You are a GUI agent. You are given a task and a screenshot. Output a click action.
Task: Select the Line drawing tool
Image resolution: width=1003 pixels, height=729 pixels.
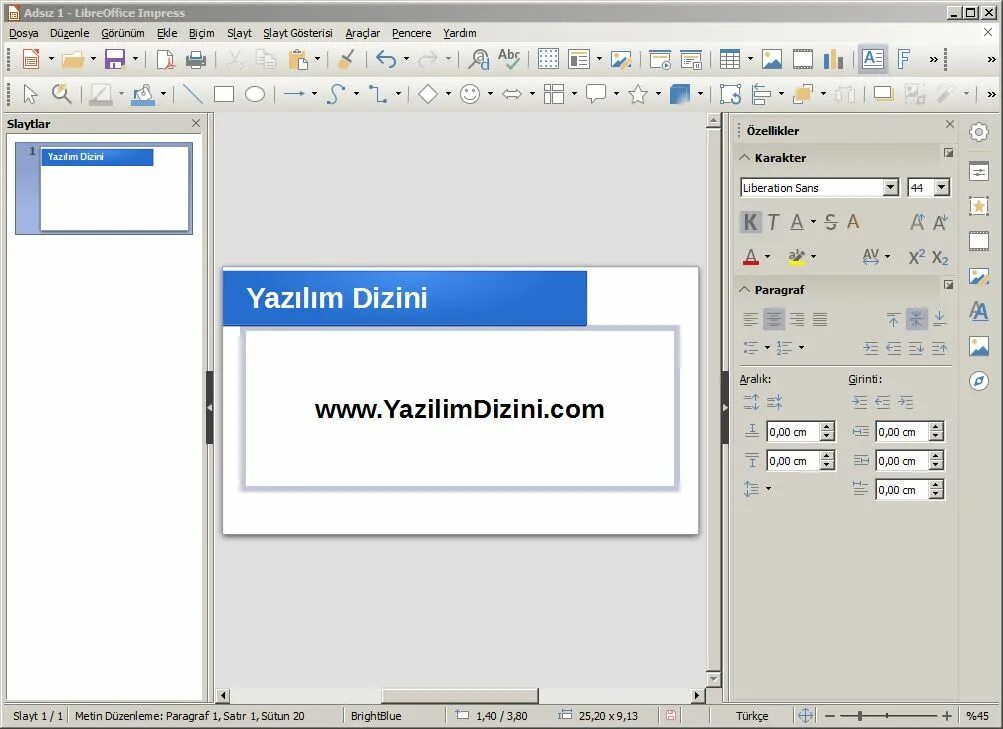point(193,95)
